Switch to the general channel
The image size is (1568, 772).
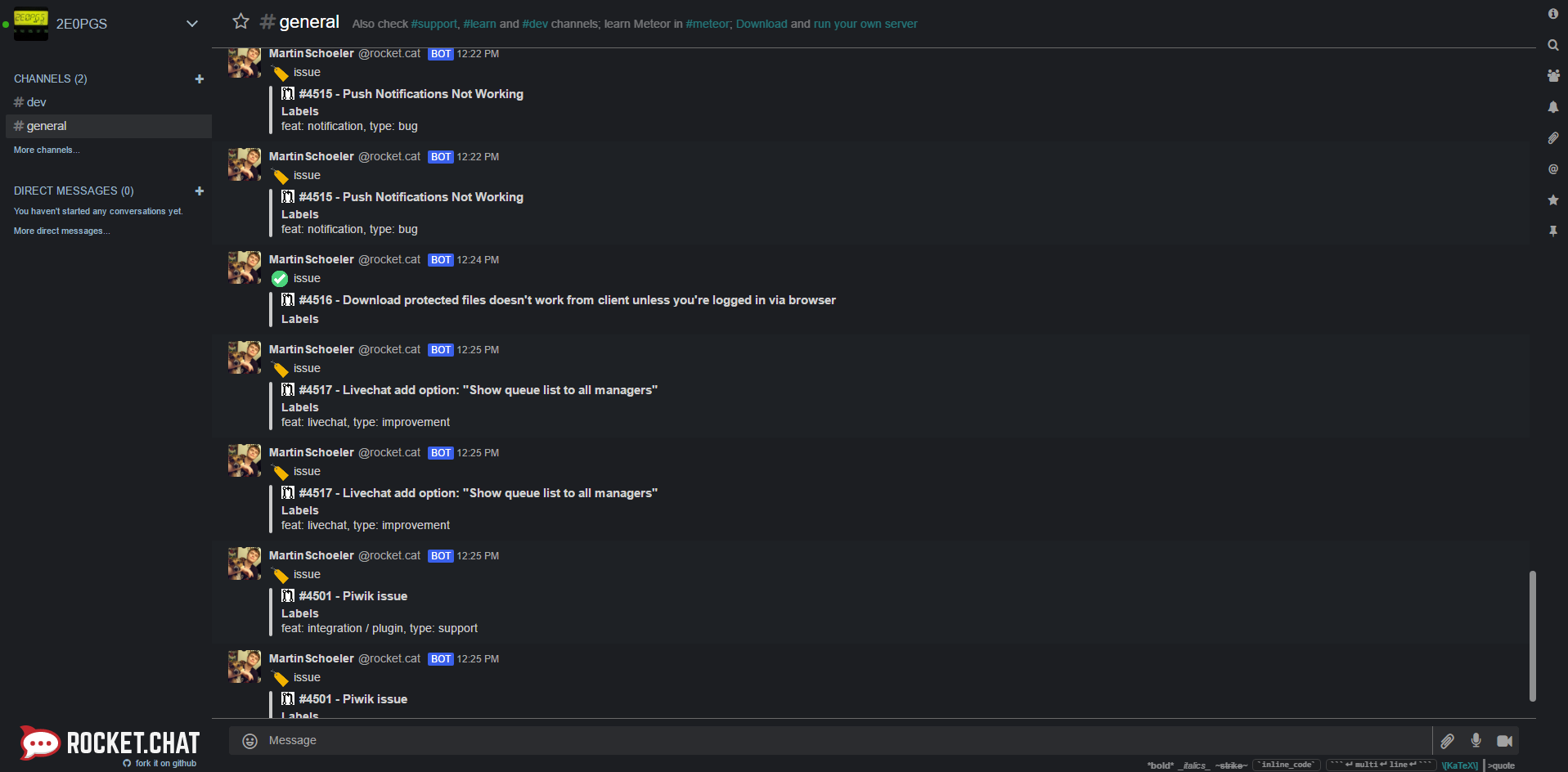click(46, 125)
